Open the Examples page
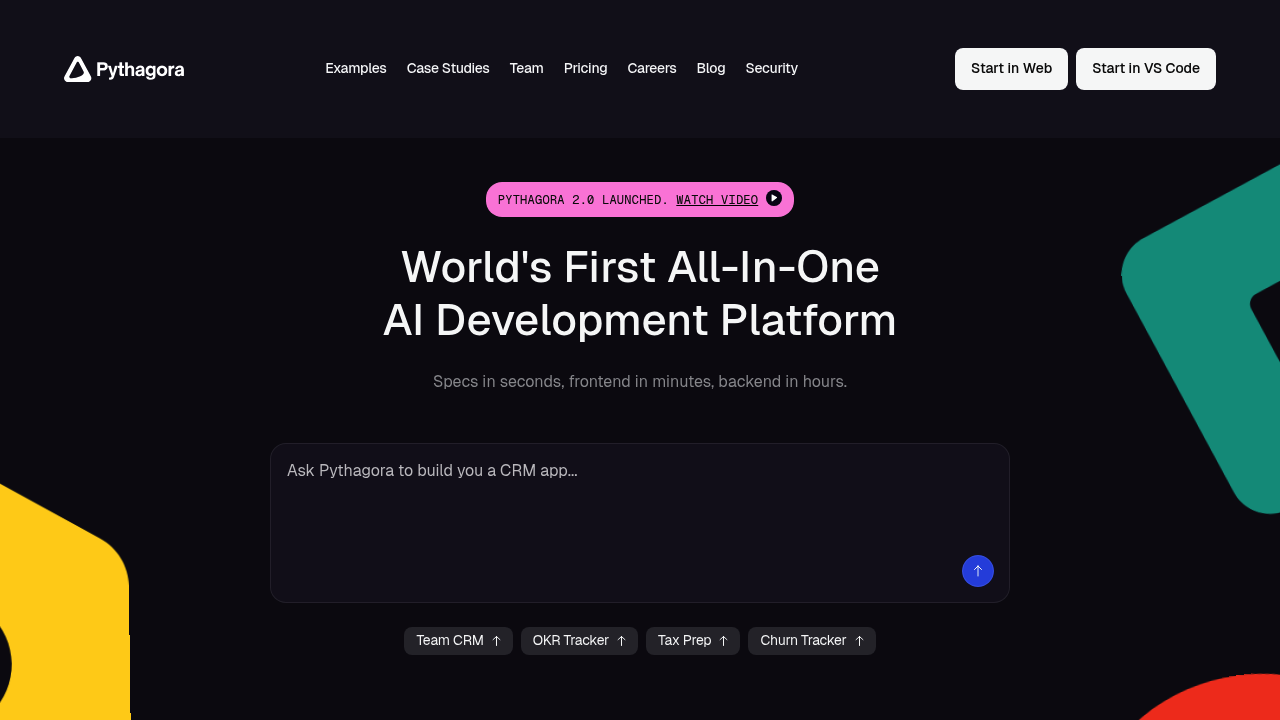This screenshot has width=1280, height=720. coord(355,69)
